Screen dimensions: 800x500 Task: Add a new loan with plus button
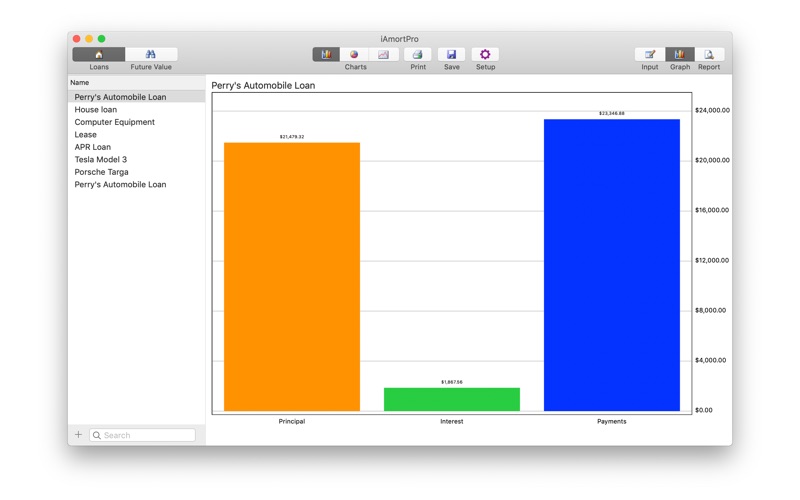click(x=78, y=434)
